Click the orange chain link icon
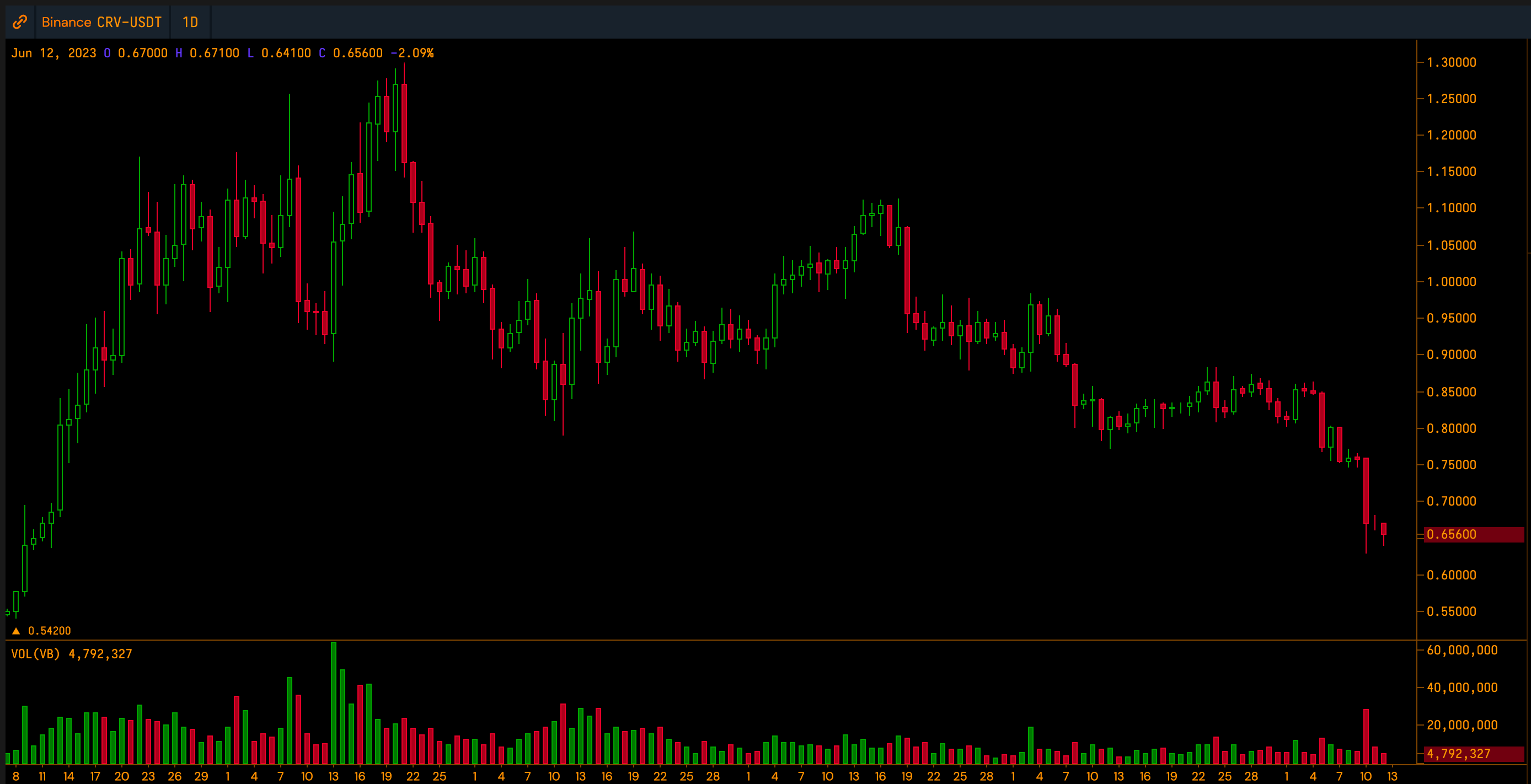Image resolution: width=1531 pixels, height=784 pixels. tap(20, 22)
